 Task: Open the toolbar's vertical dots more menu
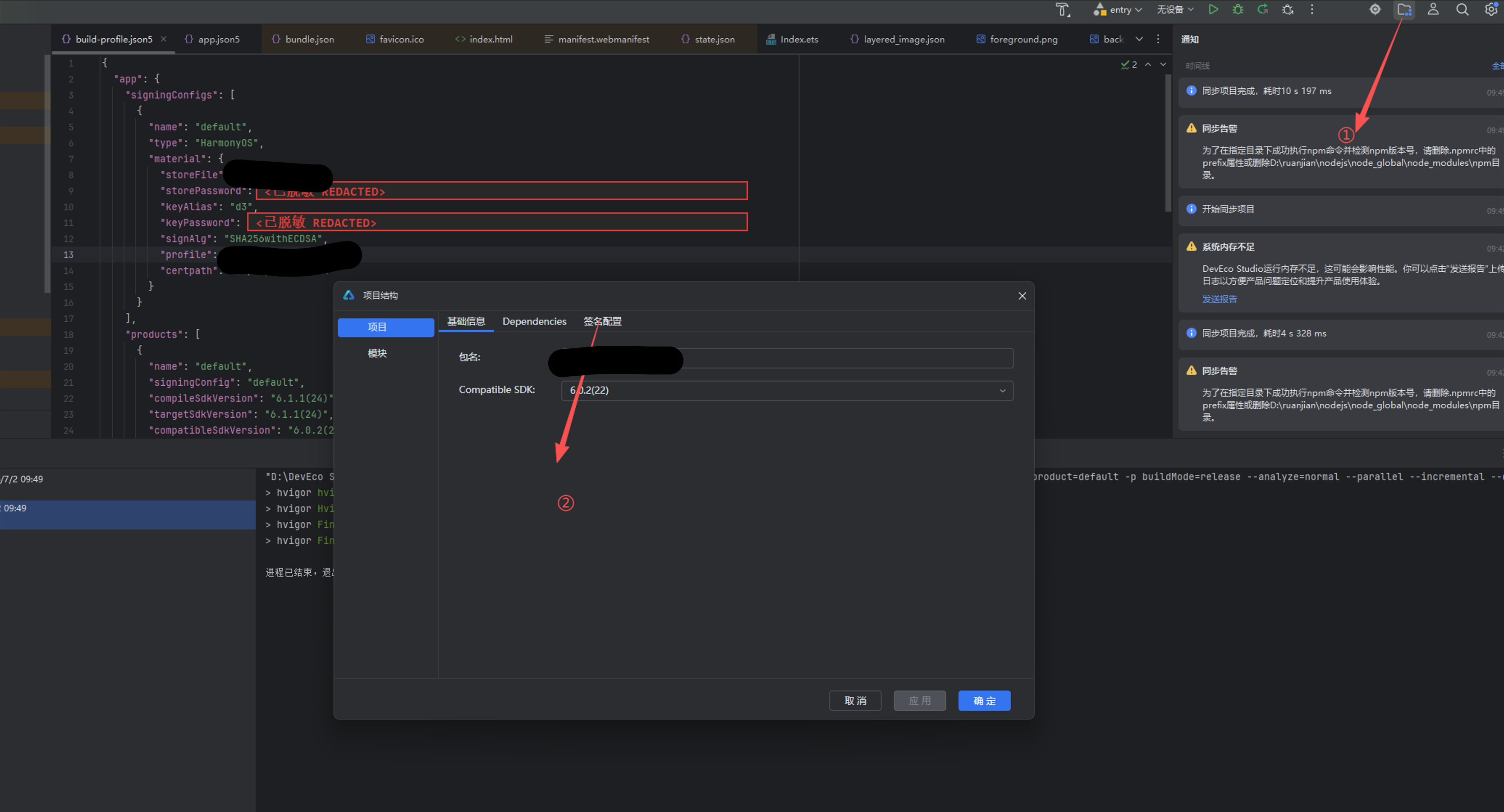(x=1312, y=9)
